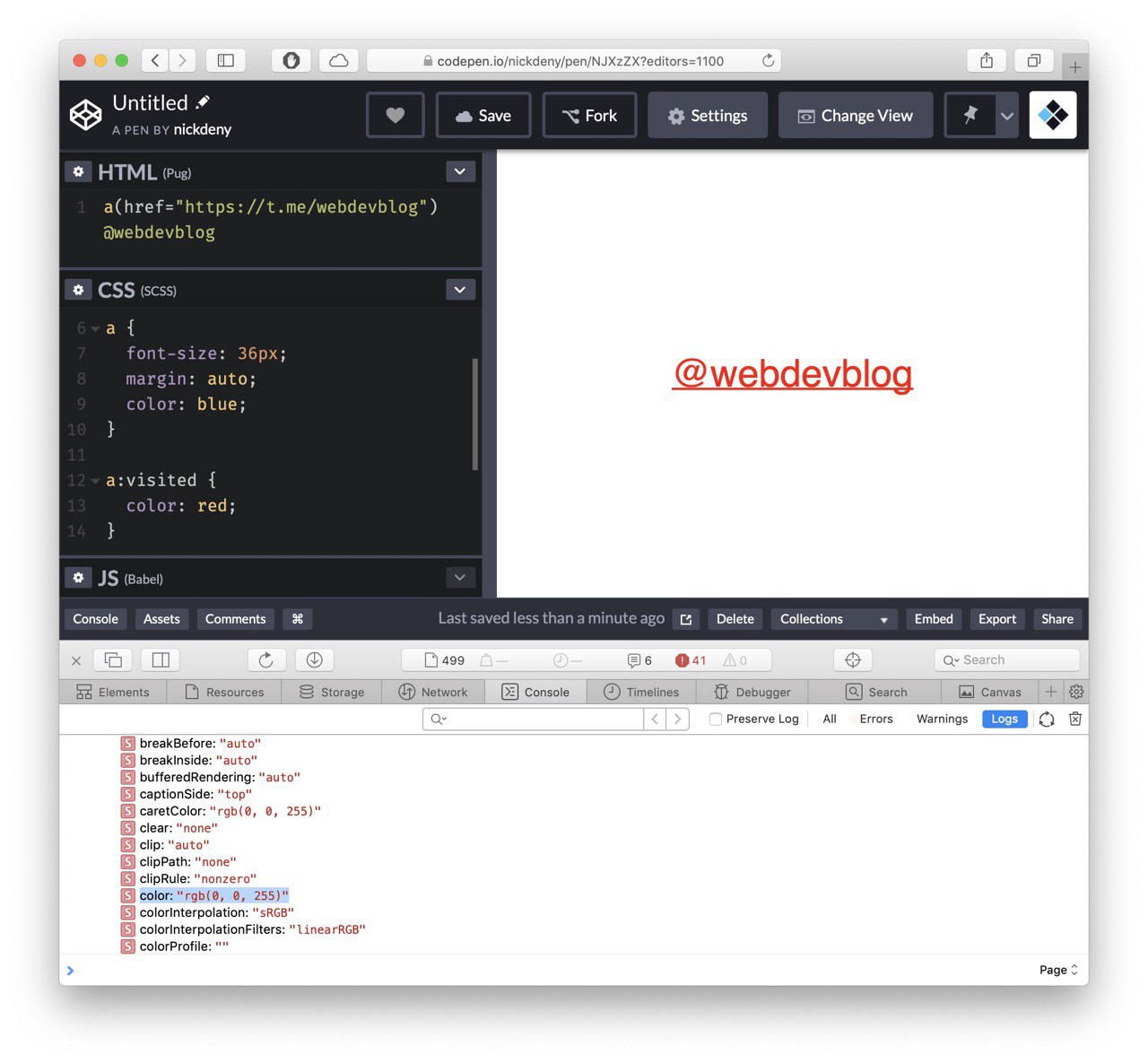
Task: Click the CodePen logo icon
Action: 86,115
